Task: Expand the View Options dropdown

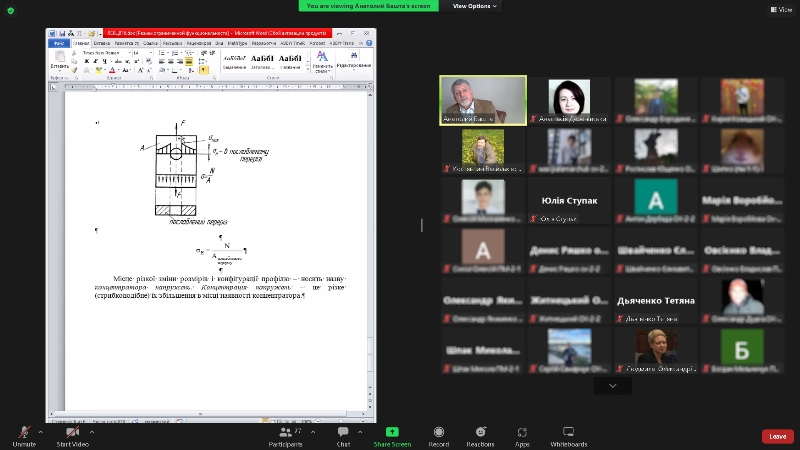Action: coord(474,6)
